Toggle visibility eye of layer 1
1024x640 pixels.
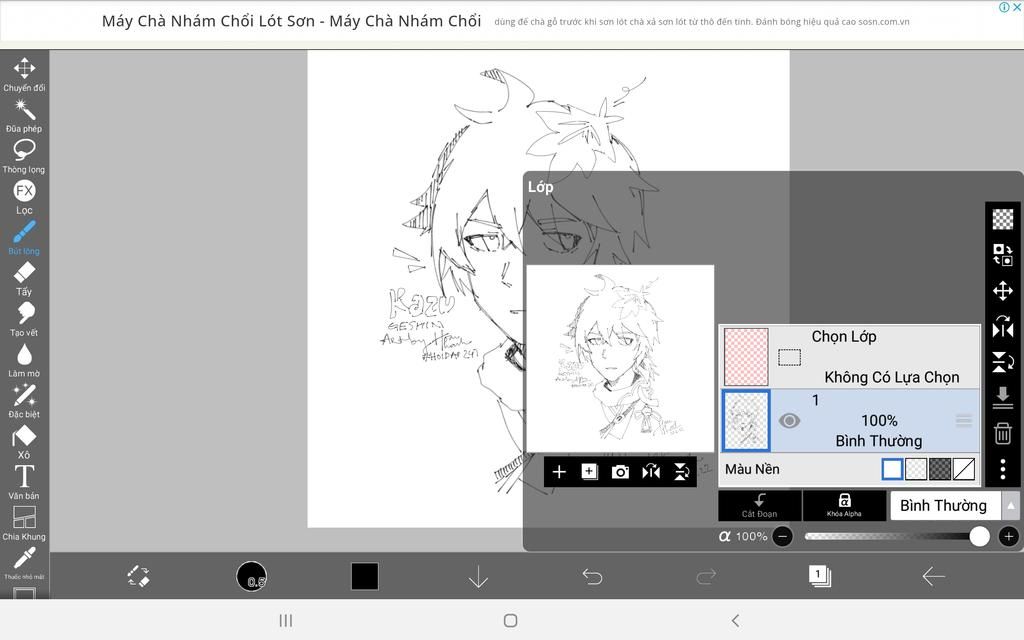pyautogui.click(x=789, y=421)
